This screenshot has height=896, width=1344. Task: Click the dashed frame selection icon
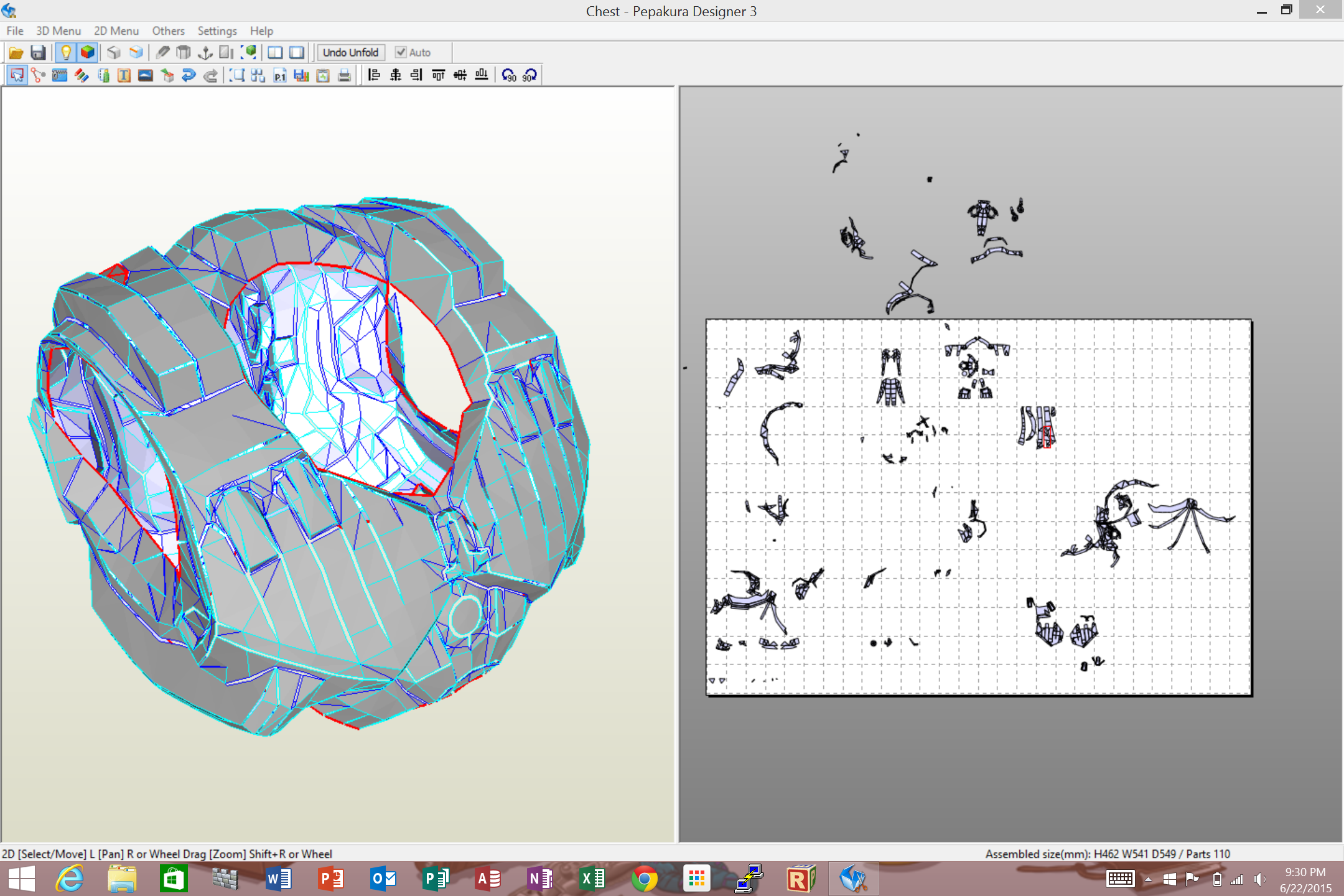click(236, 75)
